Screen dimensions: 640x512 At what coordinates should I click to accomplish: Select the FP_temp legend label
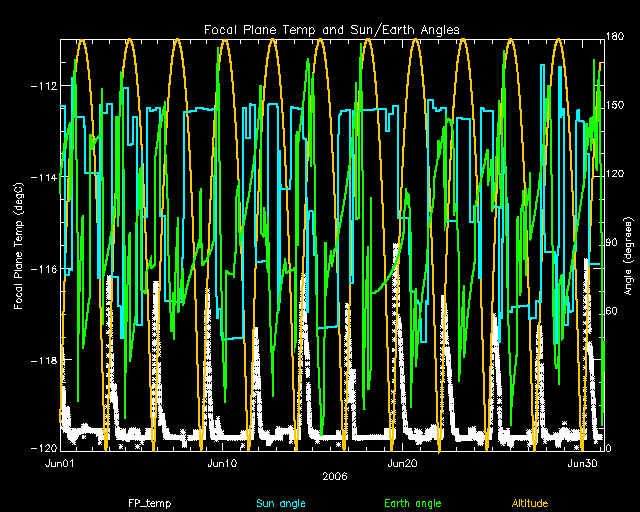[x=145, y=502]
